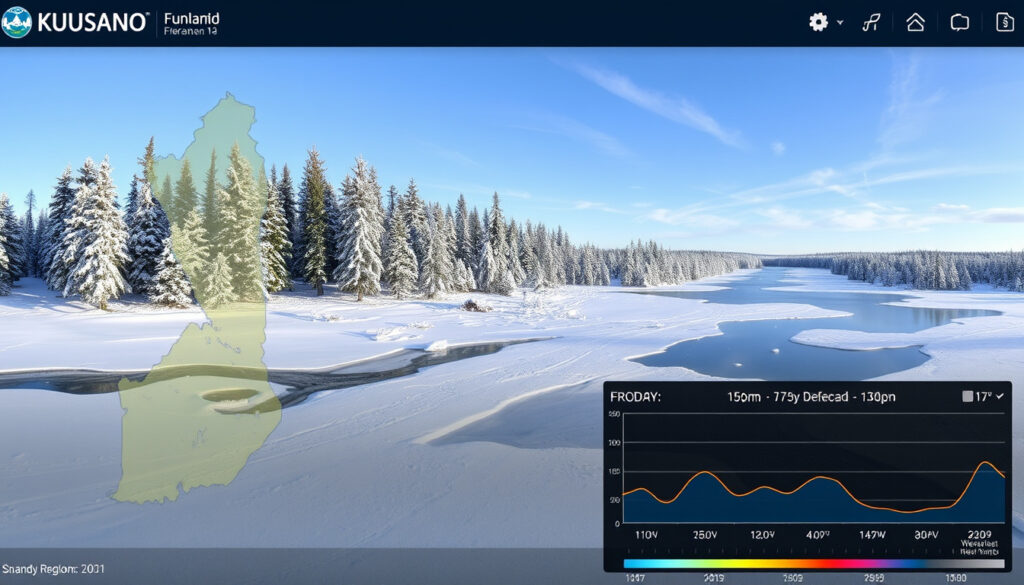This screenshot has width=1024, height=585.
Task: Click the KUUSANO round logo icon
Action: point(16,22)
